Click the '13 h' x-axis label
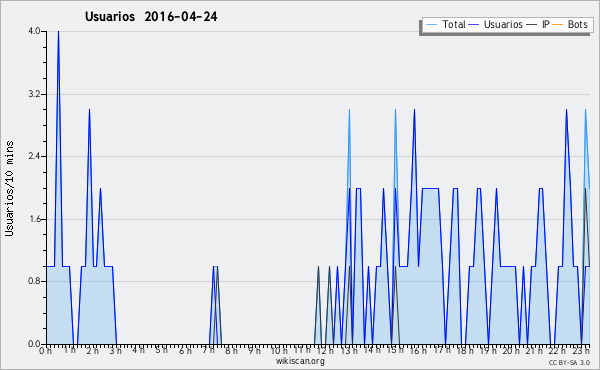The height and width of the screenshot is (370, 600). (x=349, y=350)
